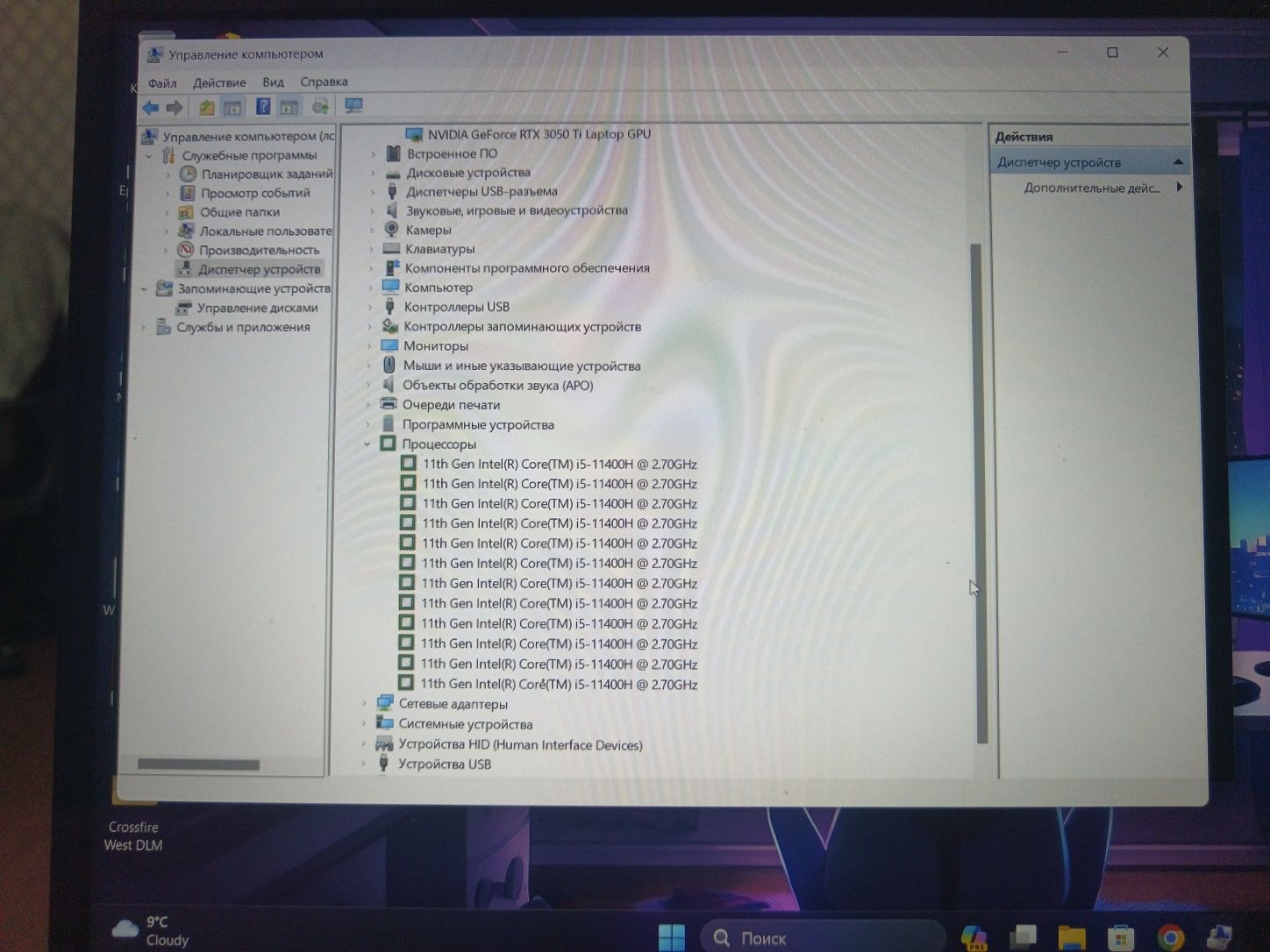
Task: Click the Звуковые, игровые и видеоустройства icon
Action: click(392, 210)
